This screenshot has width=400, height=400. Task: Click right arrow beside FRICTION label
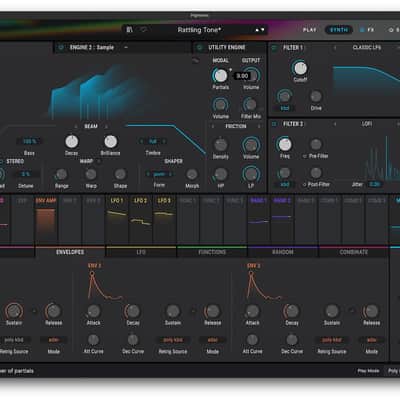pyautogui.click(x=259, y=126)
